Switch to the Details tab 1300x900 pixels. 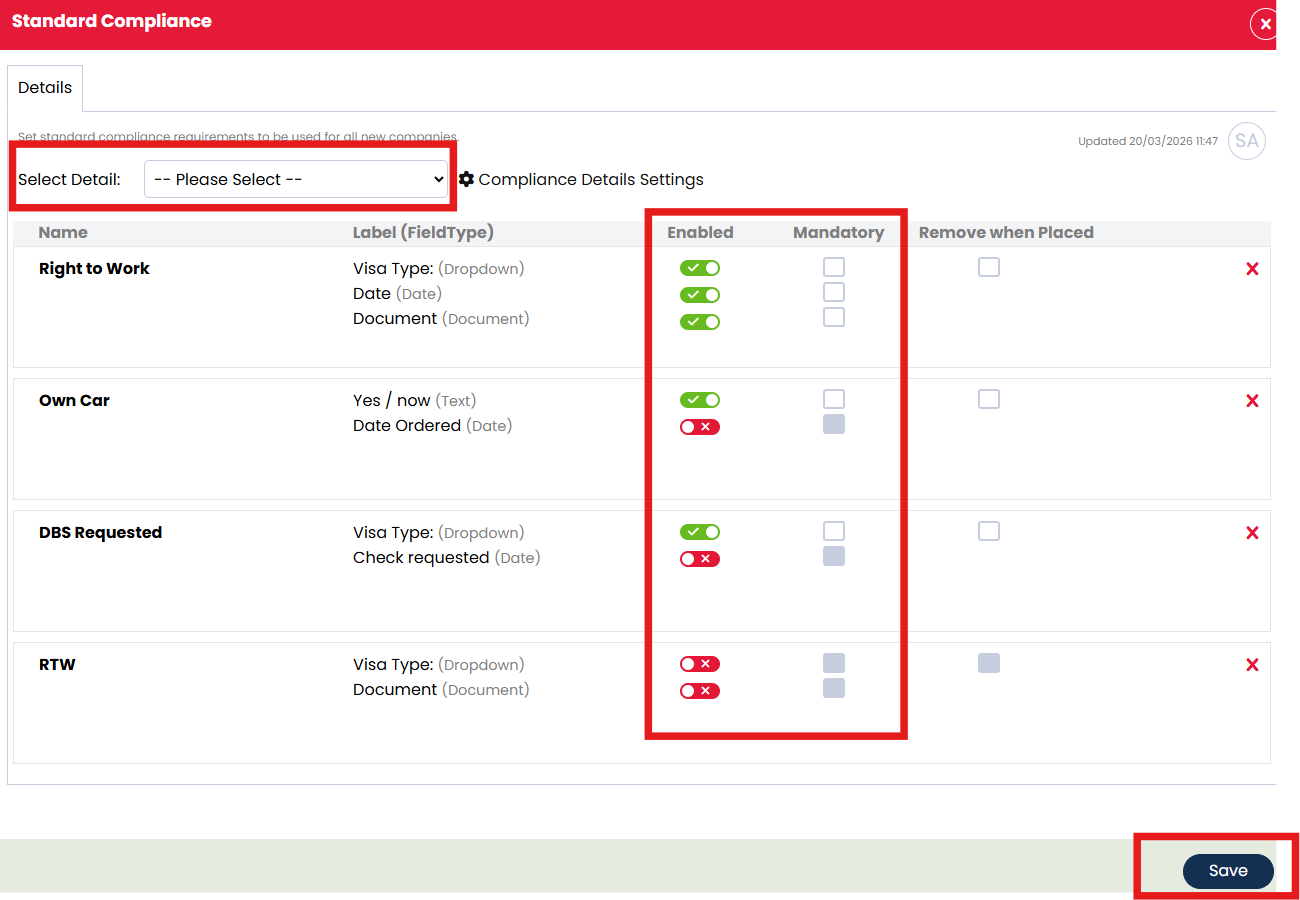45,88
